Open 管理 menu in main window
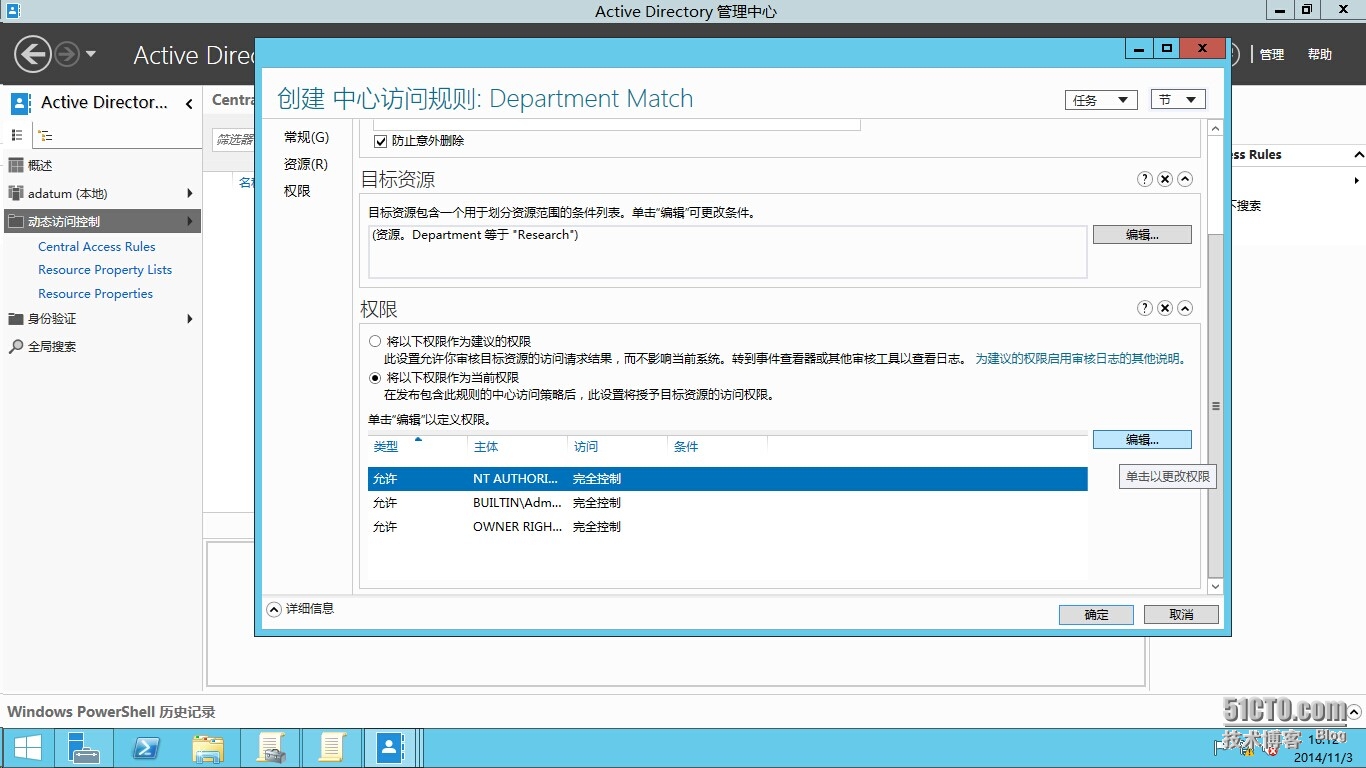This screenshot has height=768, width=1366. pyautogui.click(x=1272, y=55)
